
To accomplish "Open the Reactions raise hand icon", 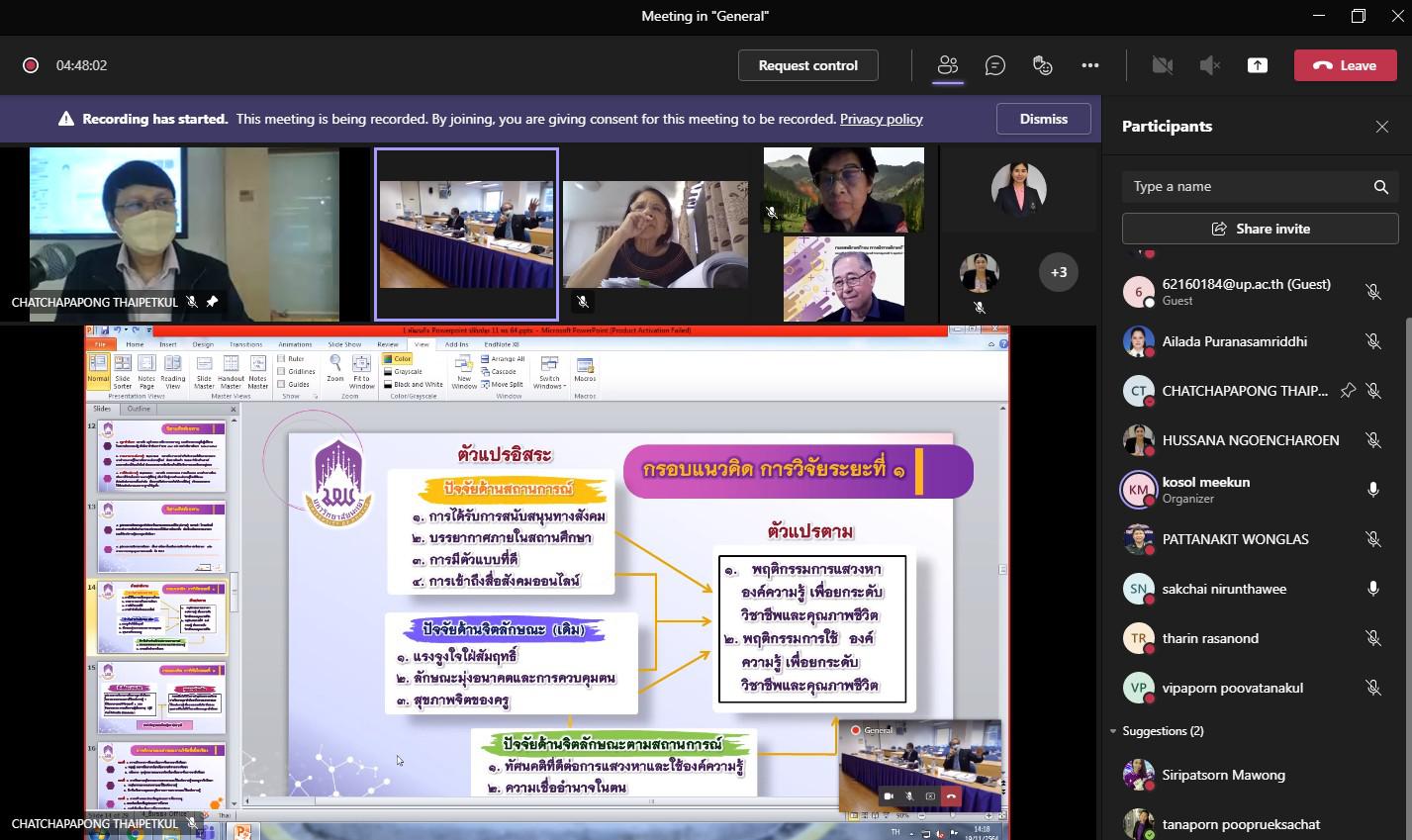I will coord(1042,65).
